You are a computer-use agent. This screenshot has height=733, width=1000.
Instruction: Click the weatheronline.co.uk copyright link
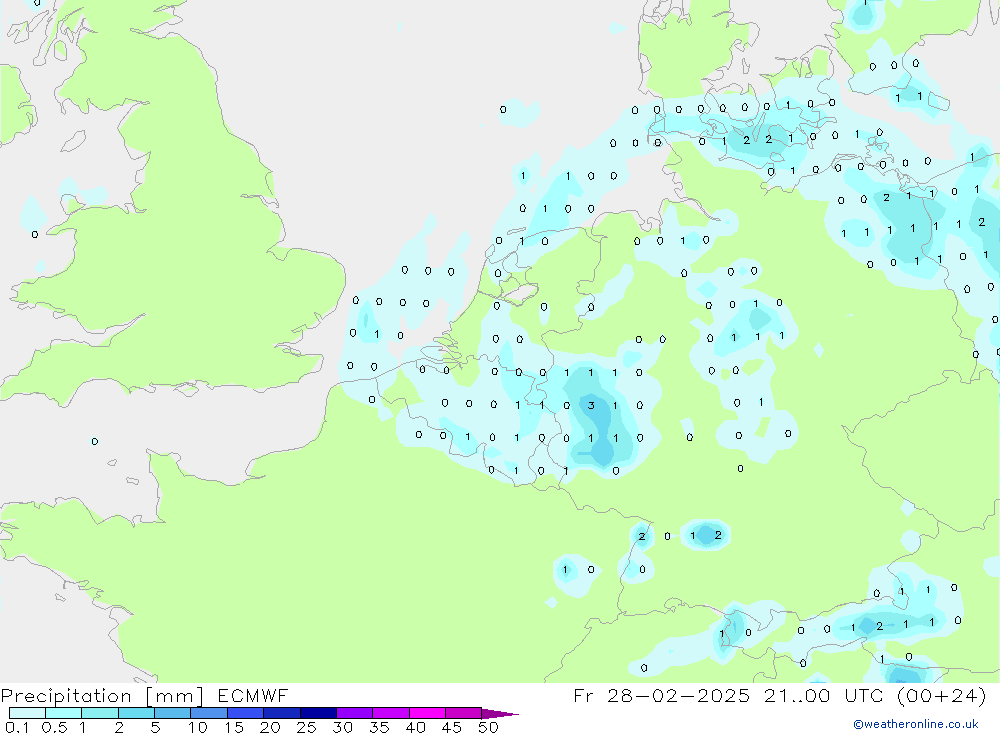916,724
